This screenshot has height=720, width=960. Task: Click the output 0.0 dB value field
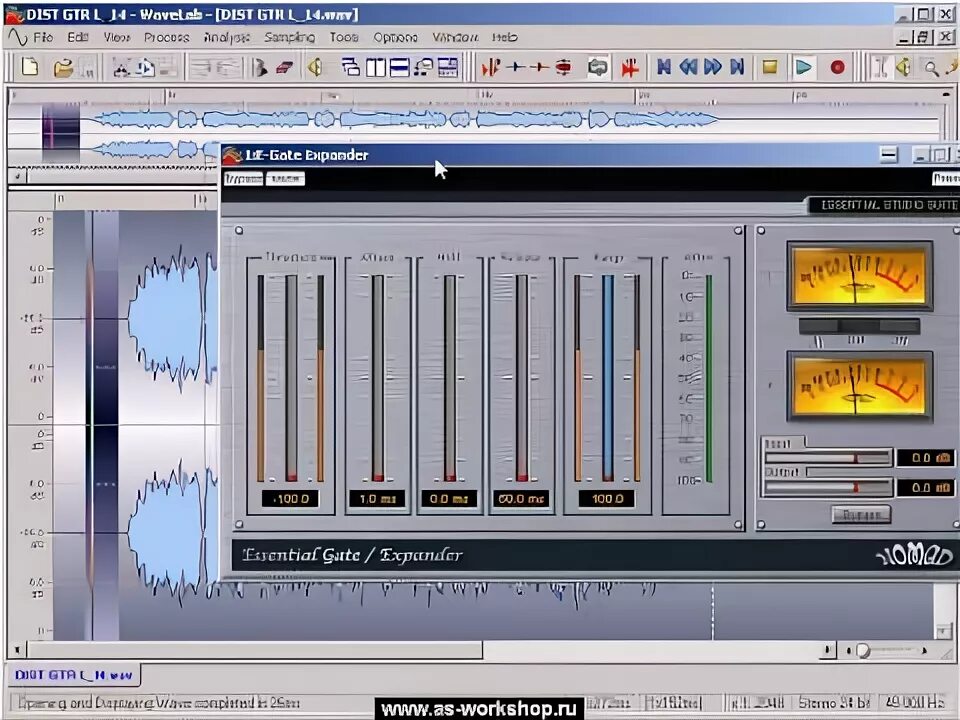[x=925, y=487]
